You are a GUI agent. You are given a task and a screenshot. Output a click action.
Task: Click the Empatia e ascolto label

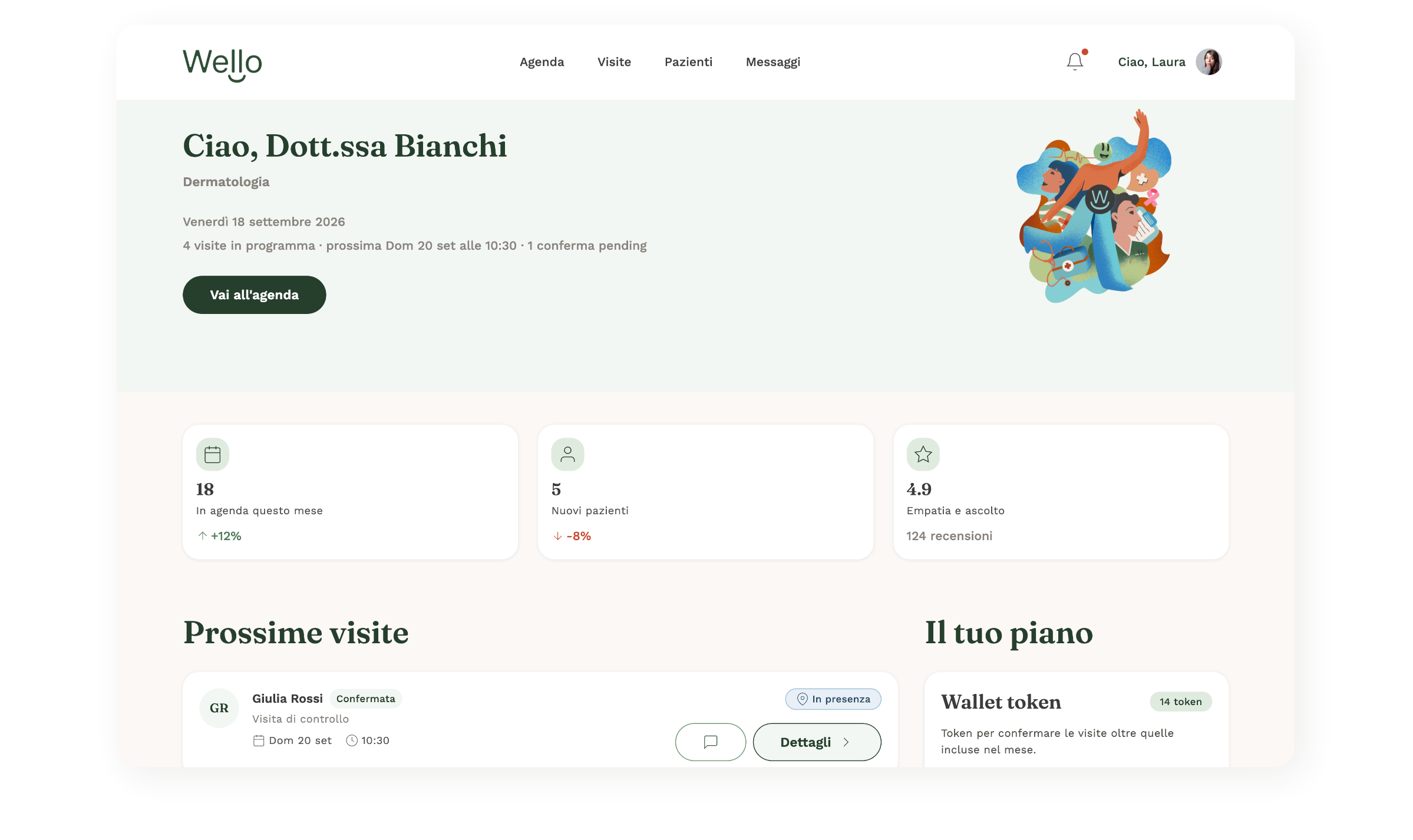(955, 511)
